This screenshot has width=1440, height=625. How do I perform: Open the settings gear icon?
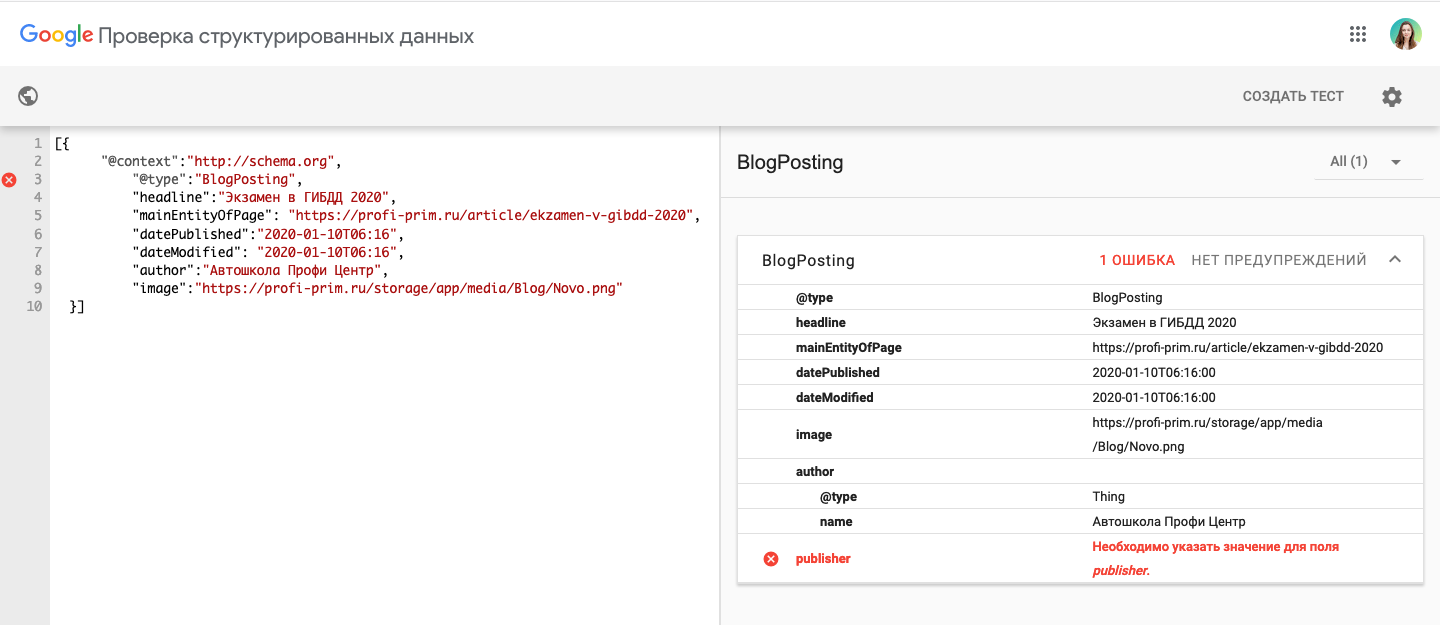[x=1392, y=97]
